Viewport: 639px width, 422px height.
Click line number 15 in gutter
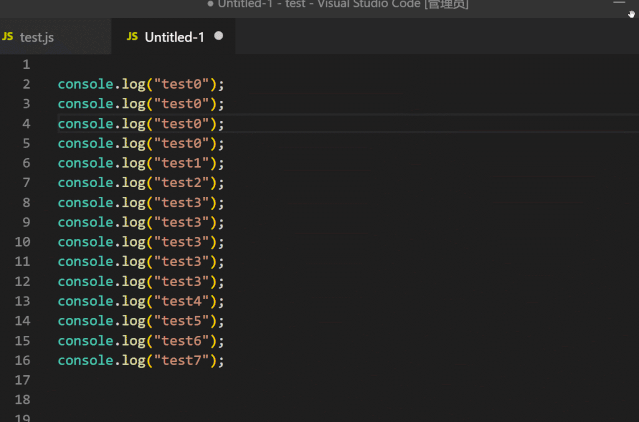tap(22, 341)
